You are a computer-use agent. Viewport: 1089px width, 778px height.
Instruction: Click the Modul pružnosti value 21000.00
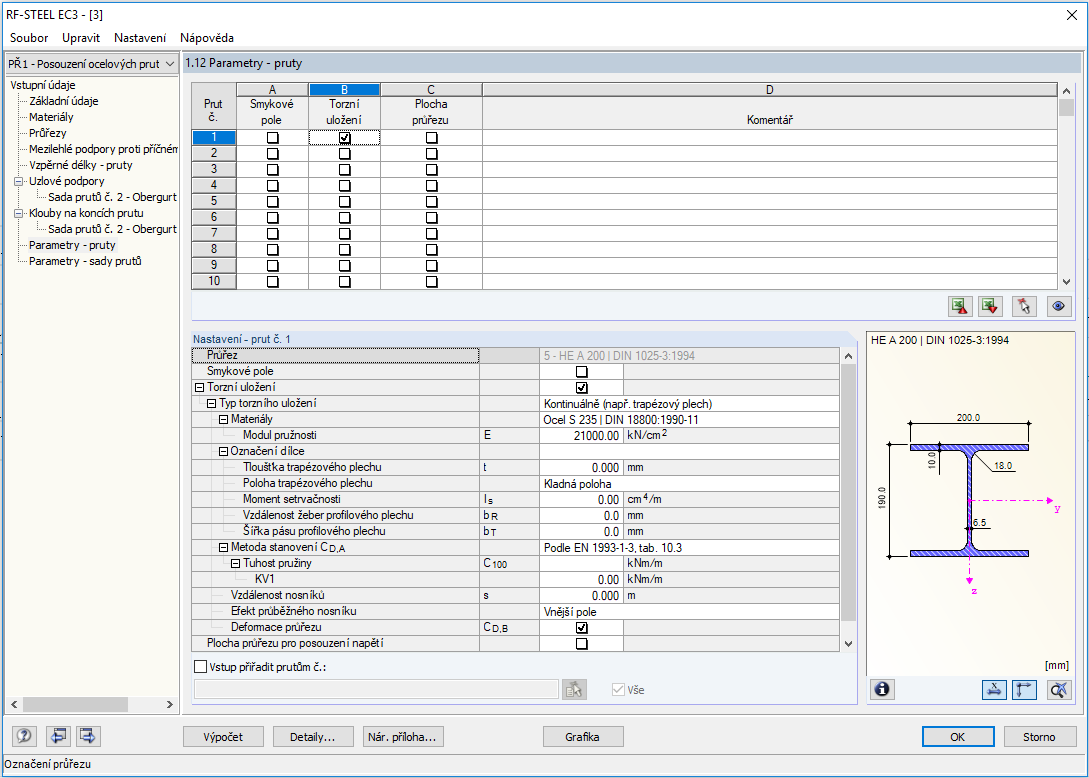[581, 436]
